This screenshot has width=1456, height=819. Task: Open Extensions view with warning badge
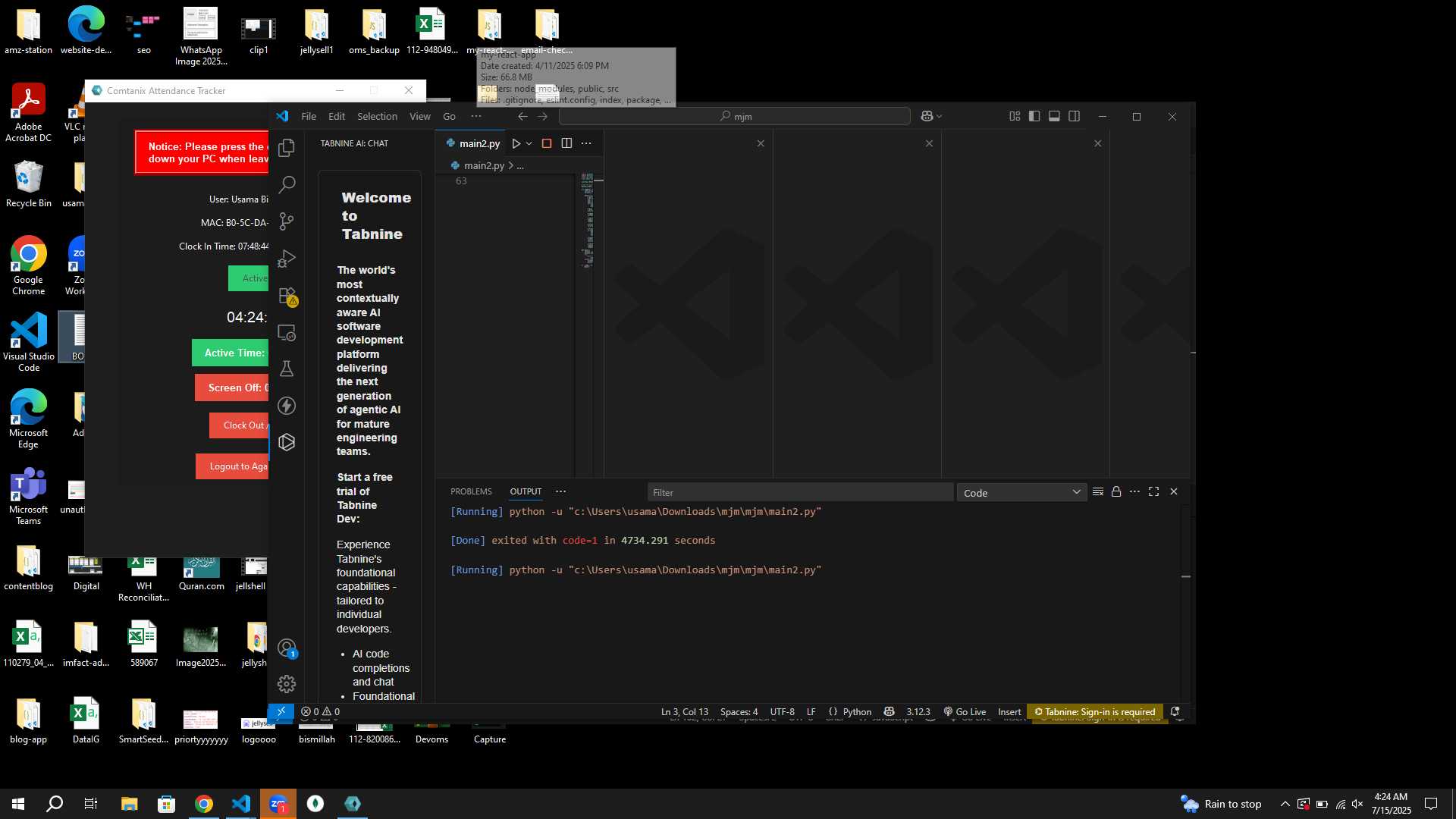[287, 296]
